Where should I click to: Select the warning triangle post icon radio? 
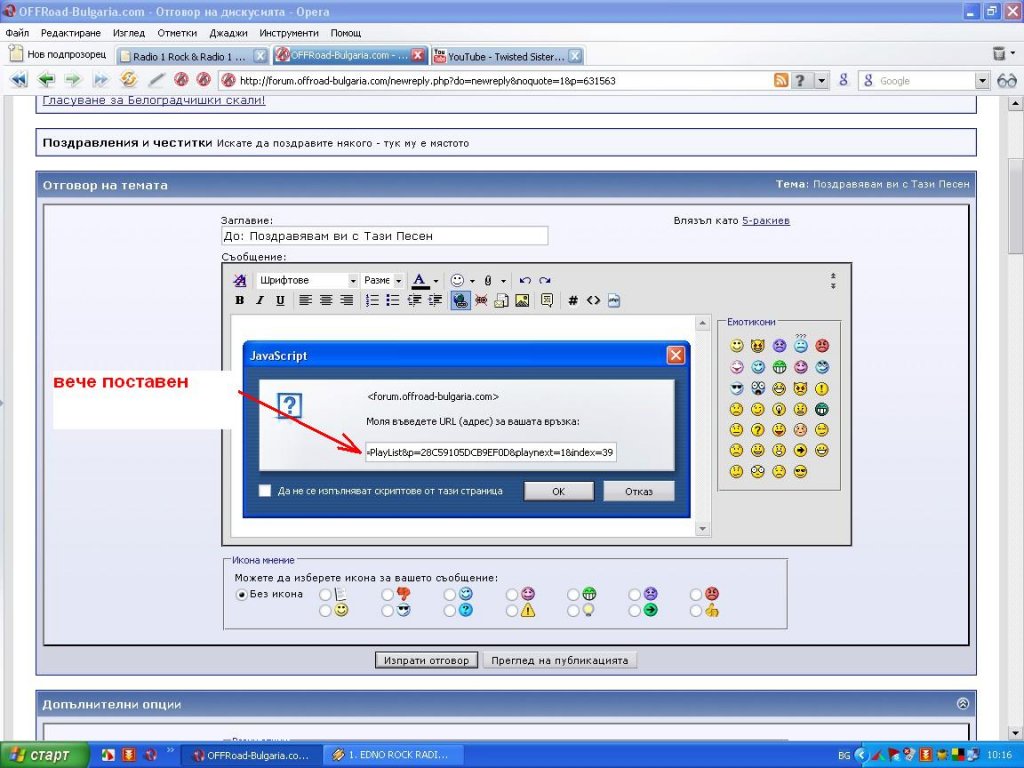tap(511, 611)
